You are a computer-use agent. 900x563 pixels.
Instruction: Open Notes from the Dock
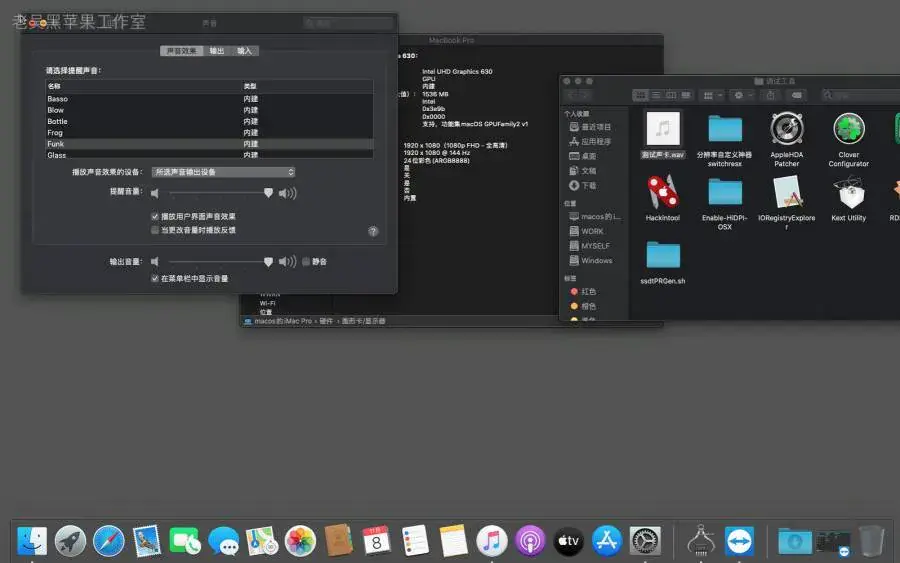click(x=453, y=541)
